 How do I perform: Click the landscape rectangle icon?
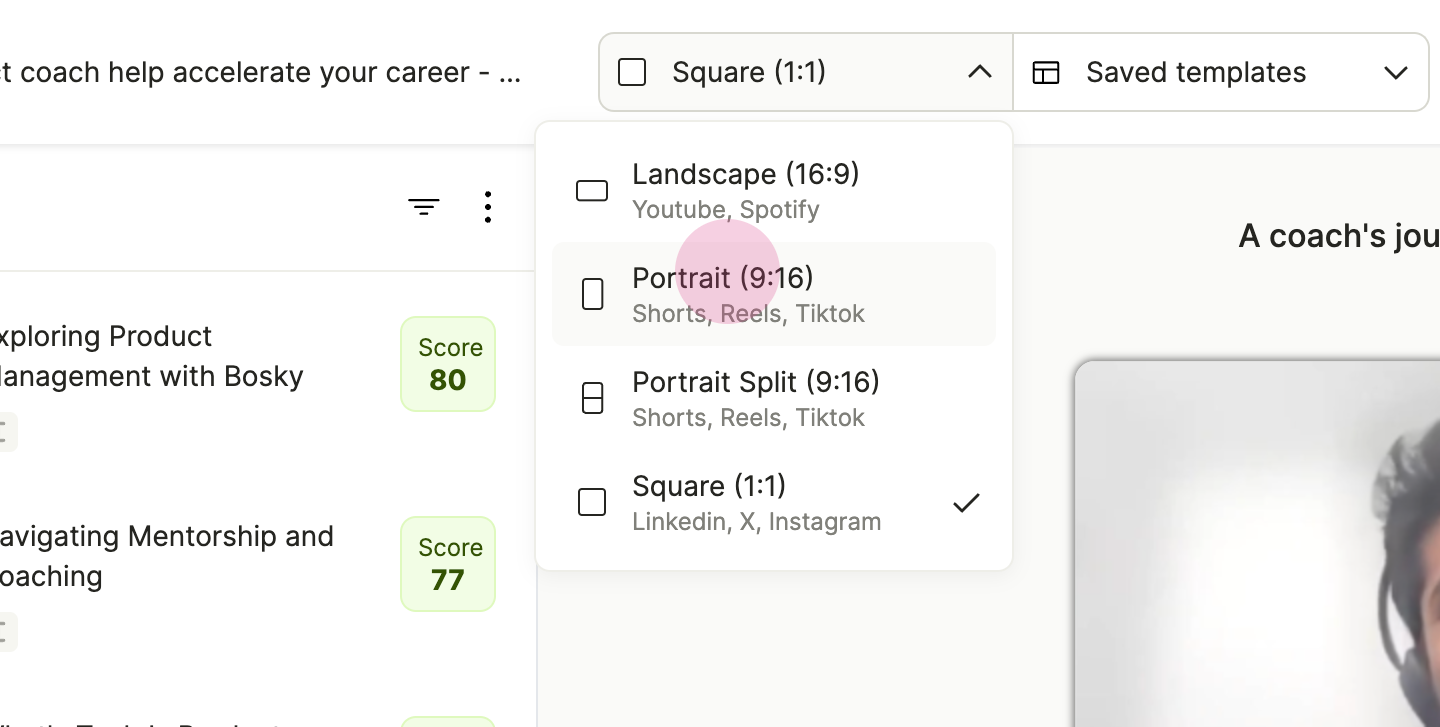click(x=592, y=190)
